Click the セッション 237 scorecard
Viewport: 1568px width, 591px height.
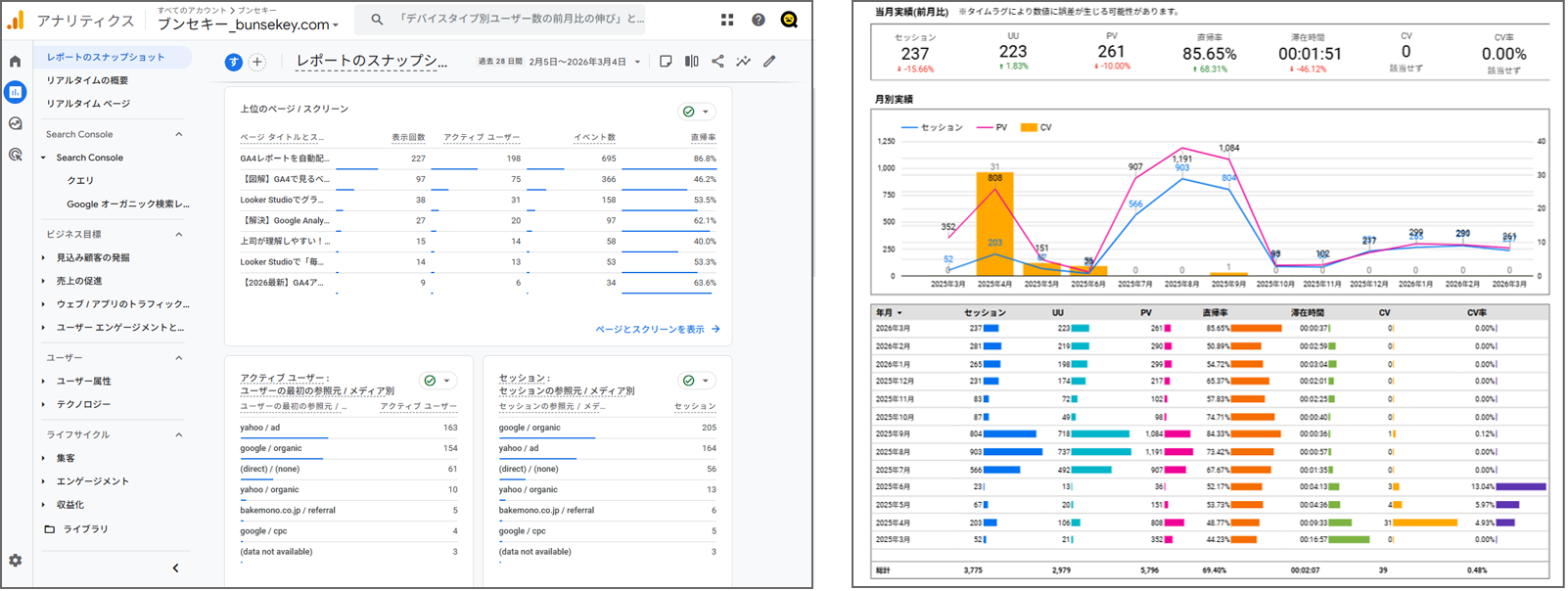coord(915,54)
